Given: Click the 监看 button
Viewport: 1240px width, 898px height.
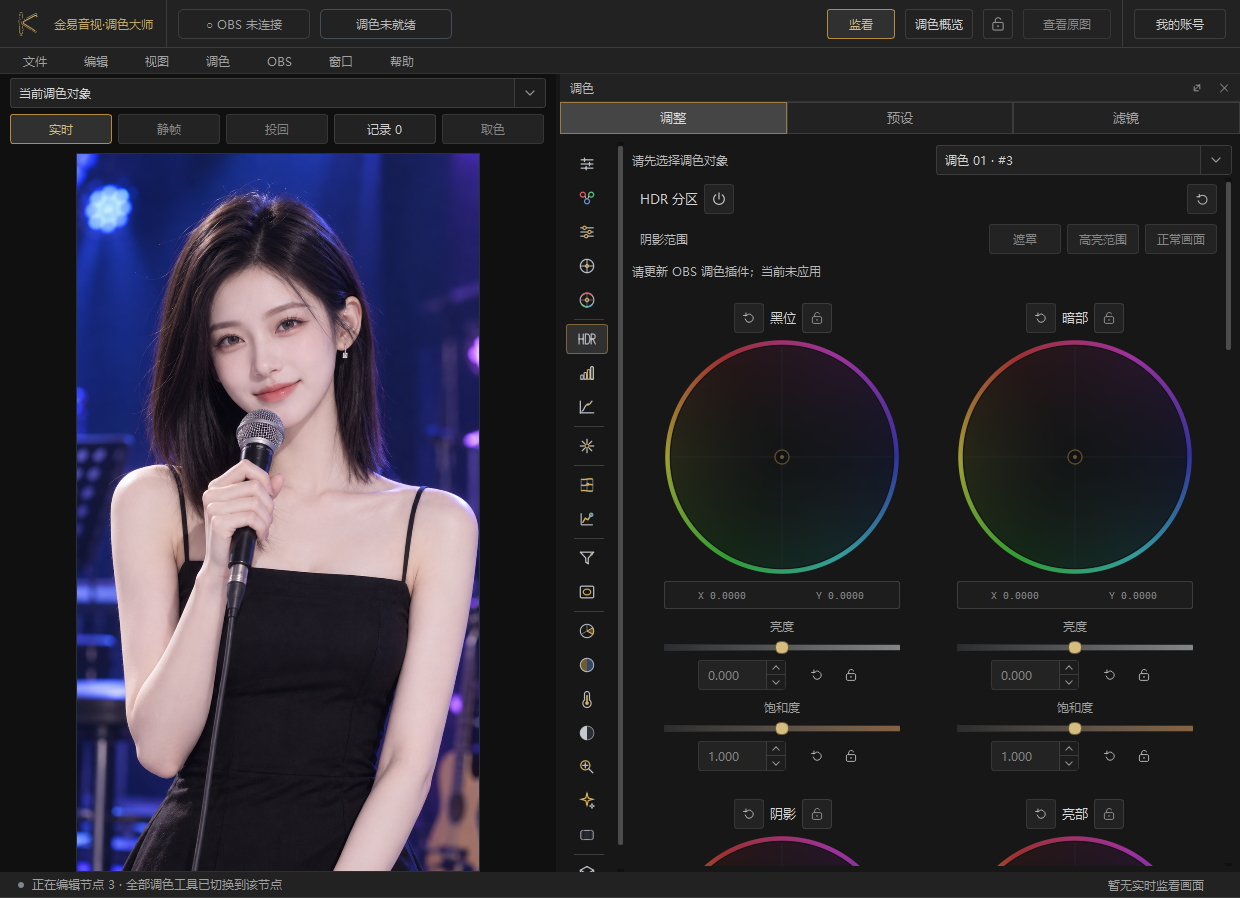Looking at the screenshot, I should point(861,24).
